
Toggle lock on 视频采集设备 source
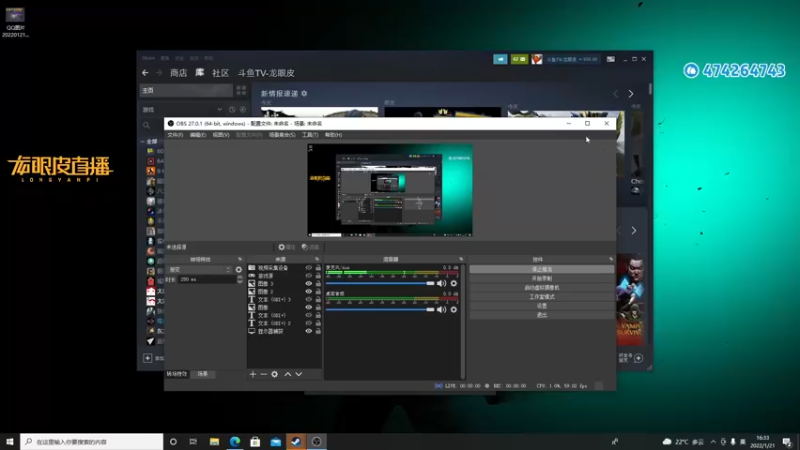pyautogui.click(x=318, y=267)
